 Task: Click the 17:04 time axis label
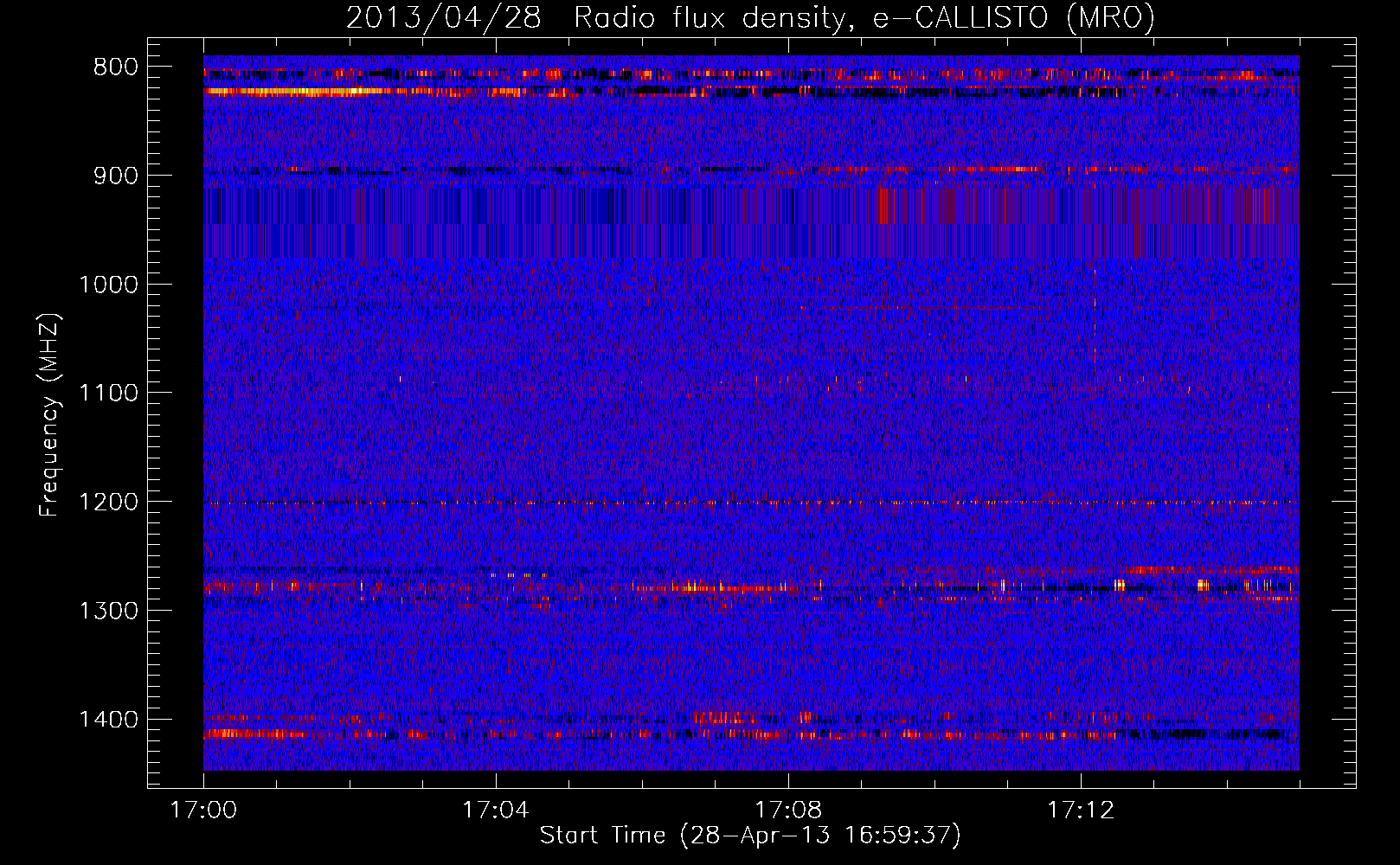(x=496, y=811)
